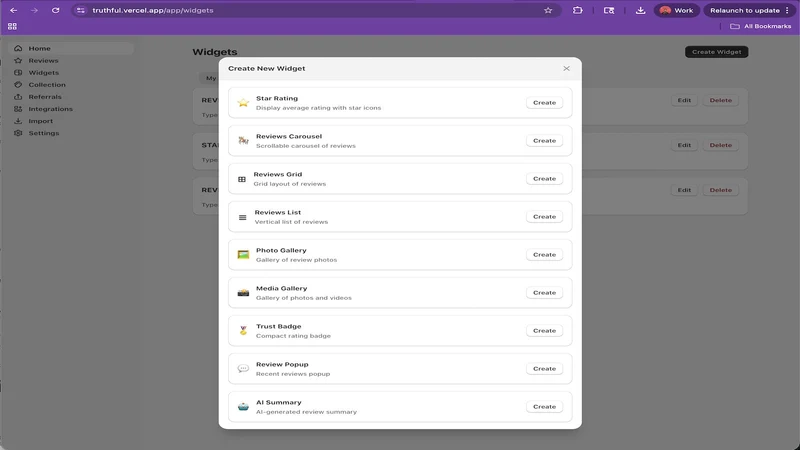Viewport: 800px width, 450px height.
Task: Bookmark this page with star icon
Action: click(x=548, y=10)
